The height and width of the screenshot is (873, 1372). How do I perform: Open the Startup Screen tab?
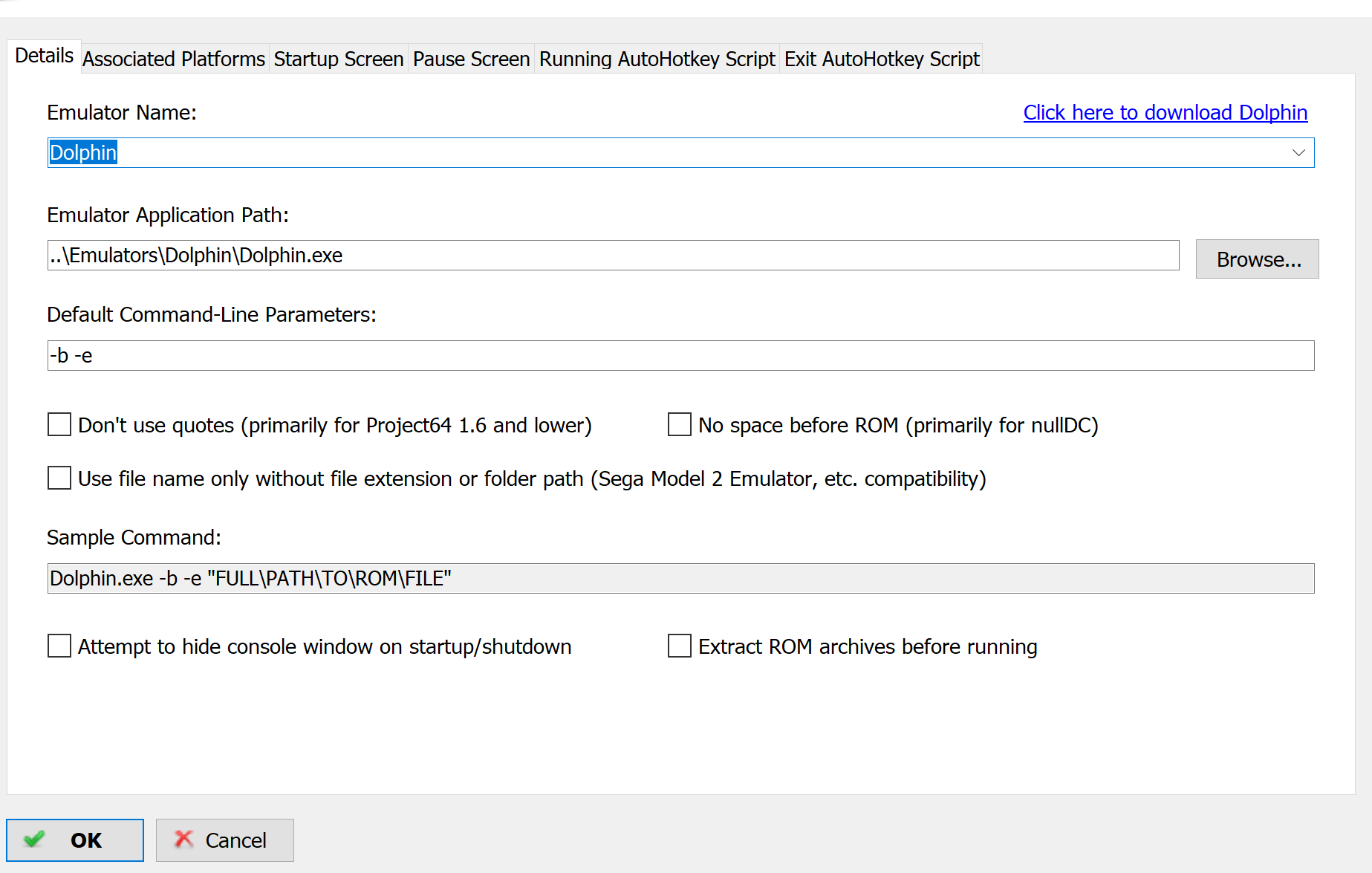pos(338,59)
